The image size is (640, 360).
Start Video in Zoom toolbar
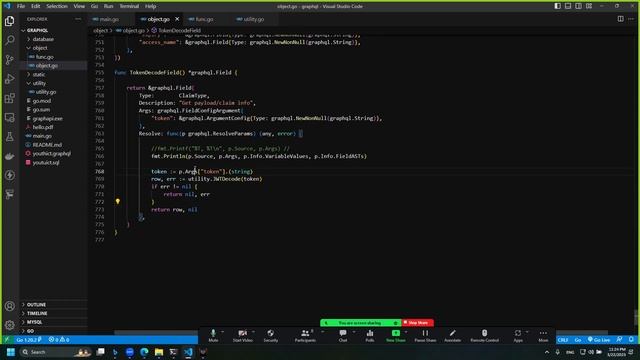tap(242, 336)
